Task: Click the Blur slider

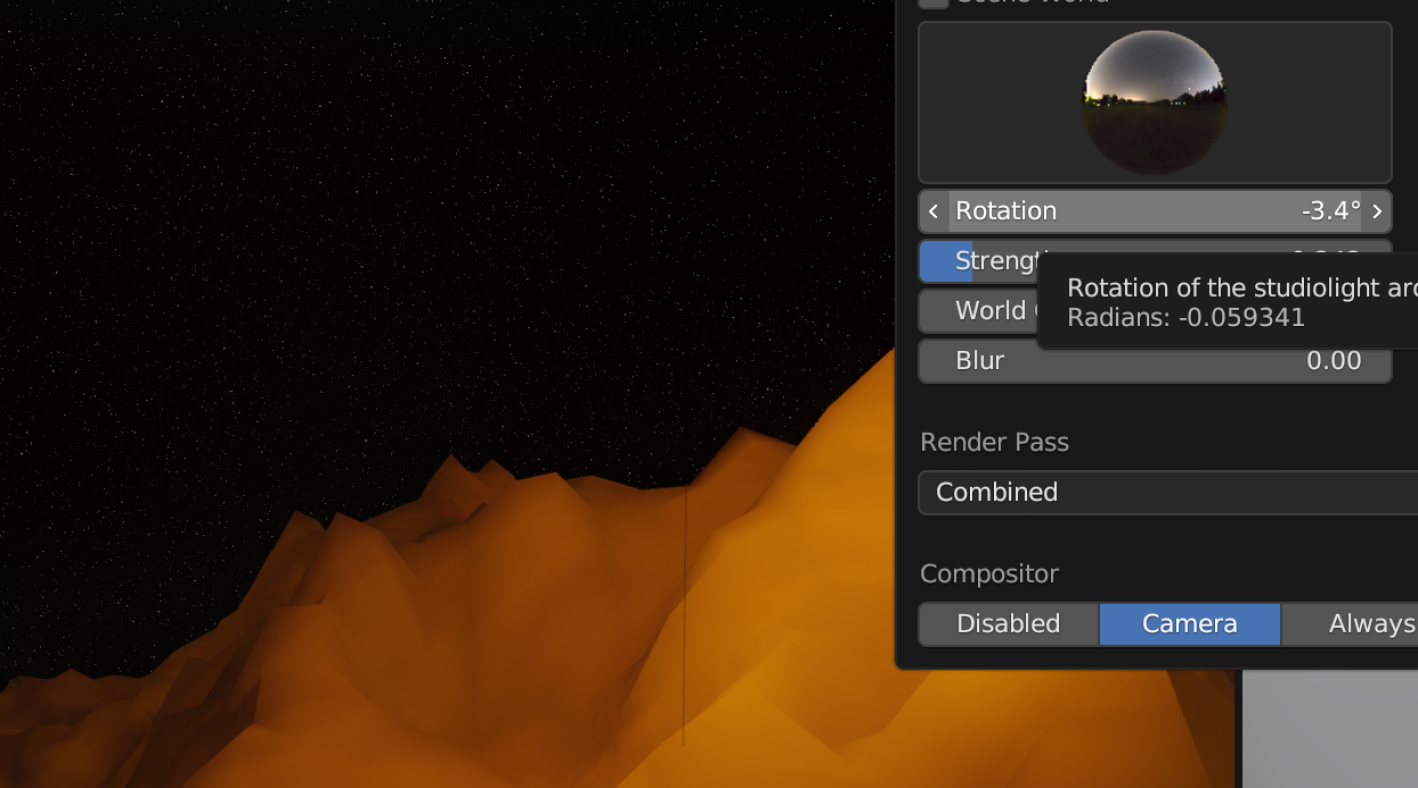Action: [1154, 361]
